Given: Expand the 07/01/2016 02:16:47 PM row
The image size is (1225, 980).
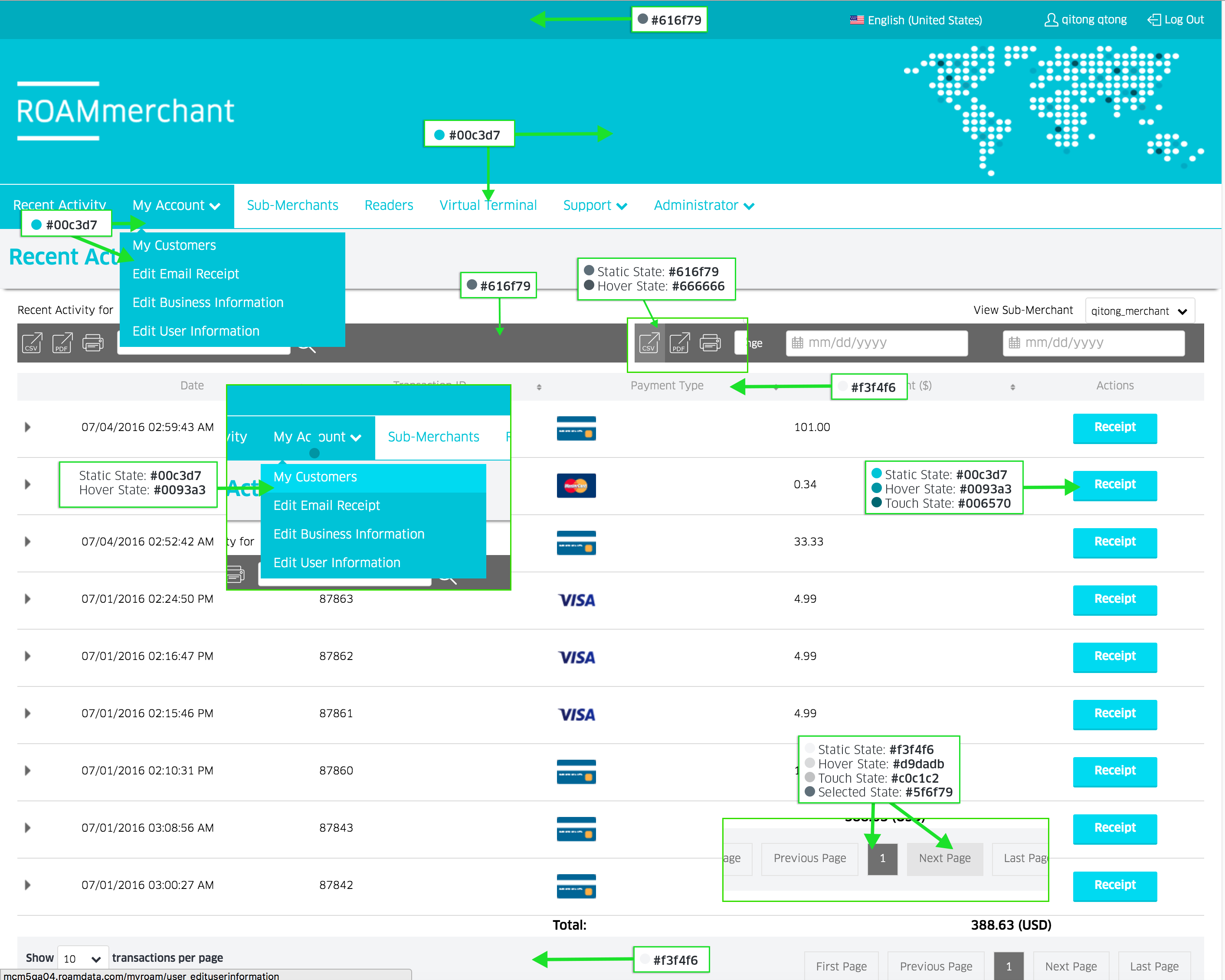Looking at the screenshot, I should (27, 656).
